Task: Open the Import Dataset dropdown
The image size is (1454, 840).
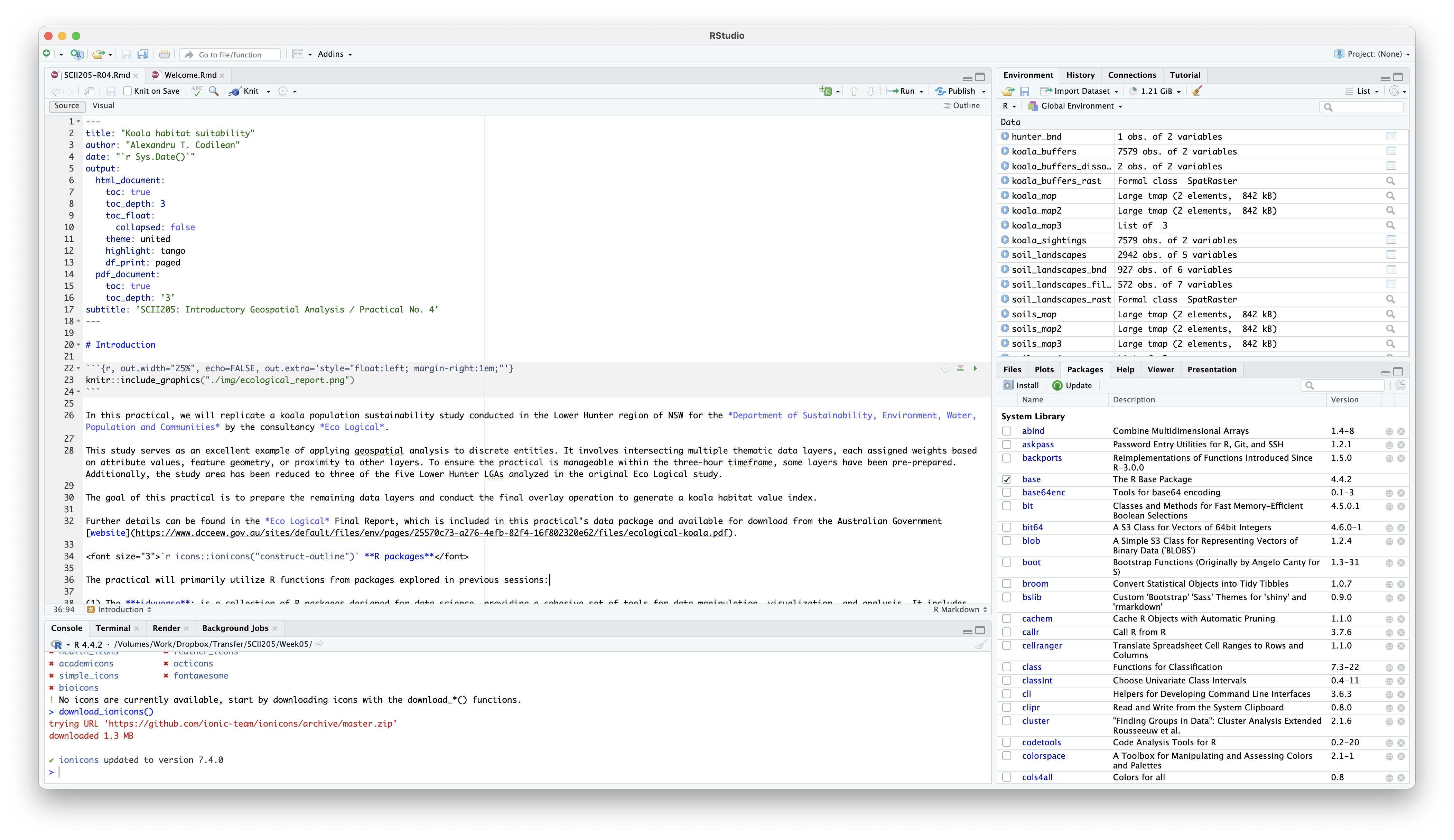Action: (1079, 91)
